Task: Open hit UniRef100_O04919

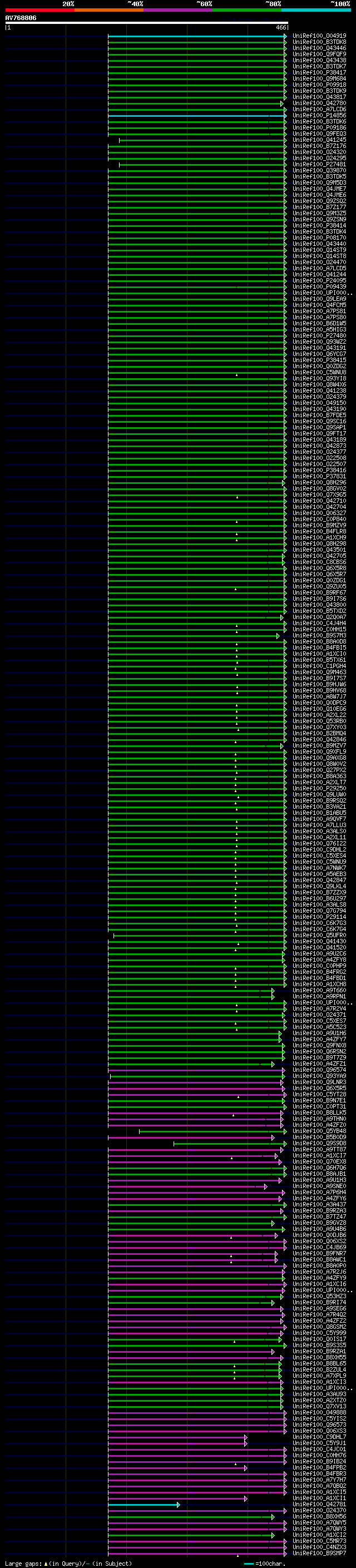Action: pyautogui.click(x=319, y=36)
